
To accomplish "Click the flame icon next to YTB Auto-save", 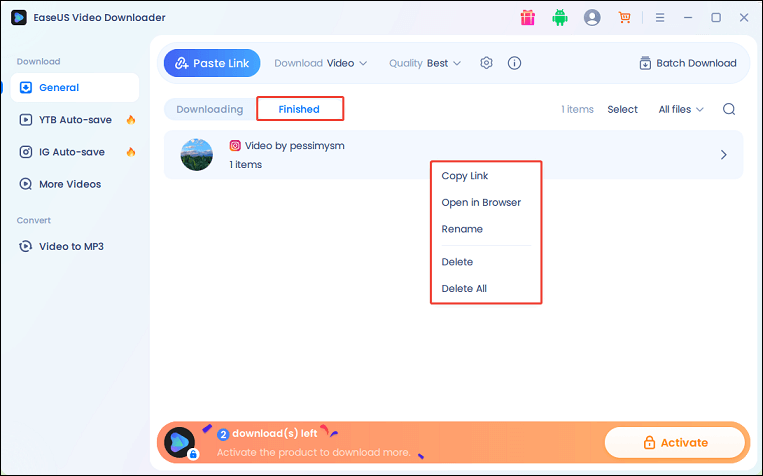I will pos(130,120).
